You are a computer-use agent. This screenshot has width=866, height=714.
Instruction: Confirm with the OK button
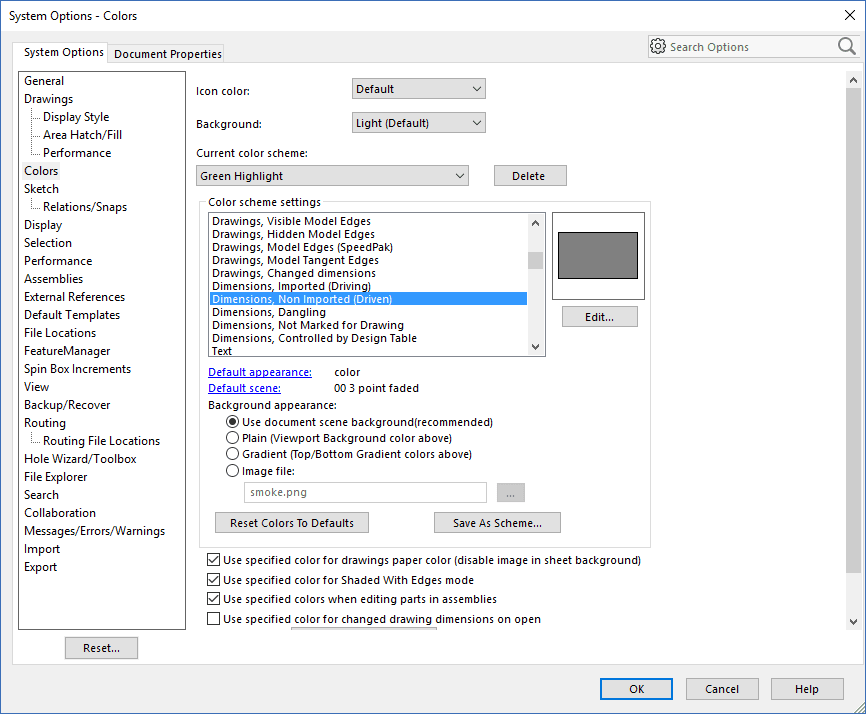point(636,689)
